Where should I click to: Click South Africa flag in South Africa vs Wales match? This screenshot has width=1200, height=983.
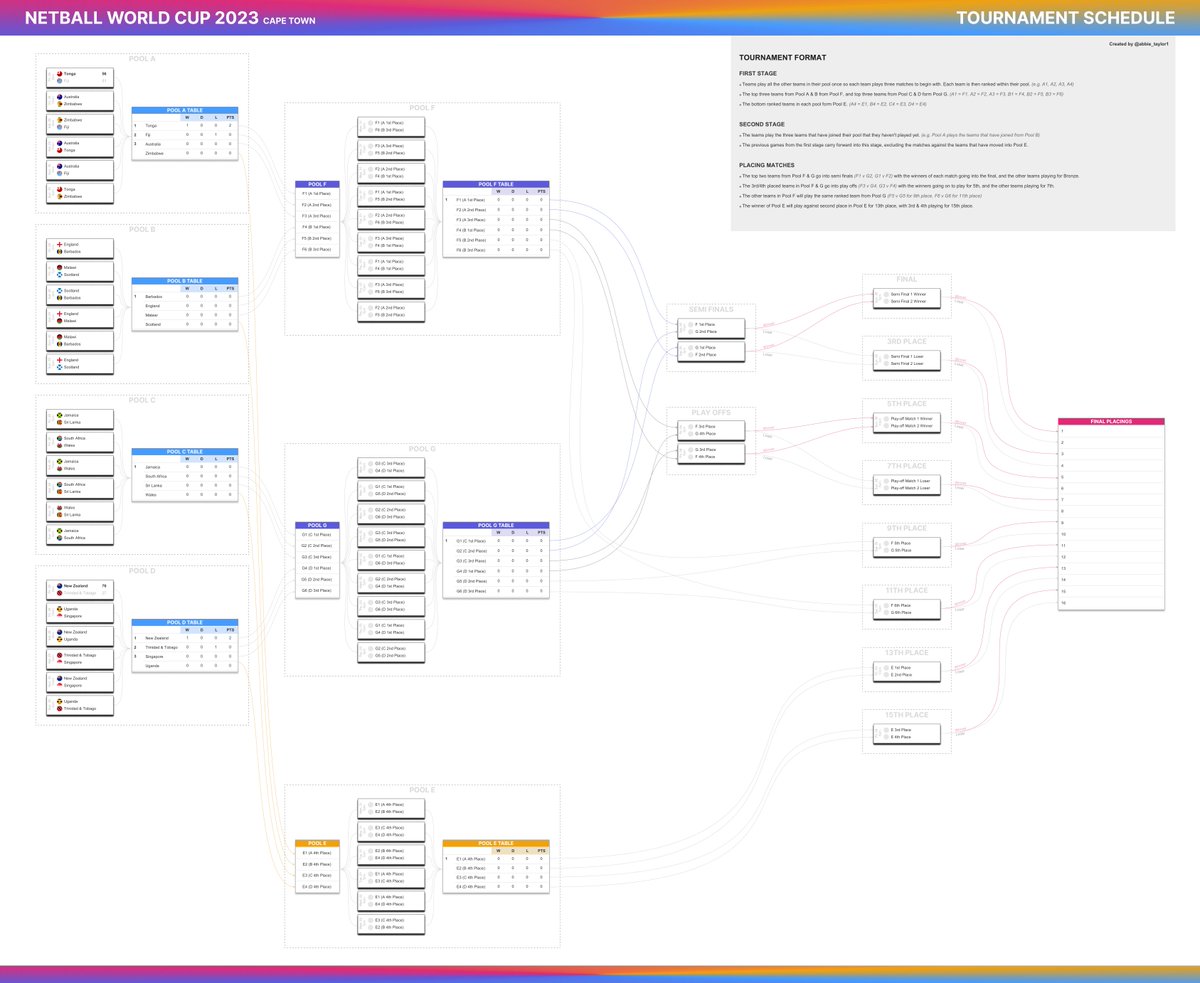[60, 437]
